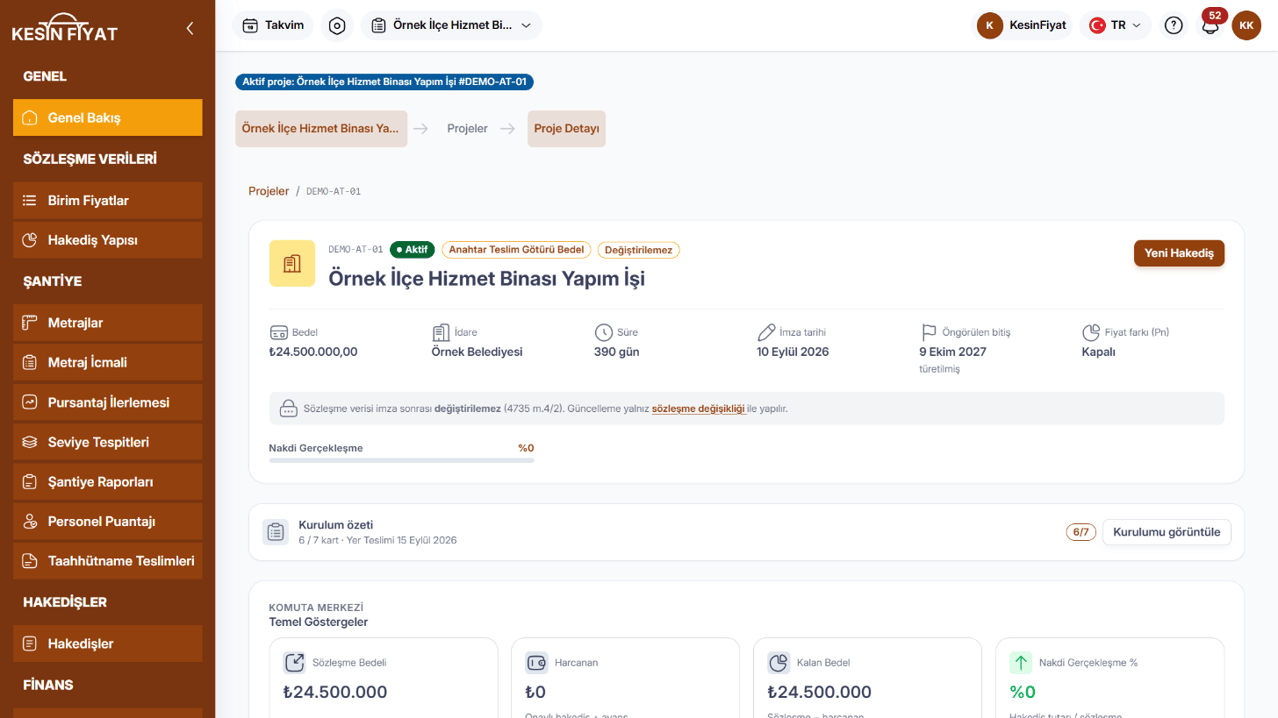Open Personel Puantajı
This screenshot has width=1278, height=718.
coord(108,521)
